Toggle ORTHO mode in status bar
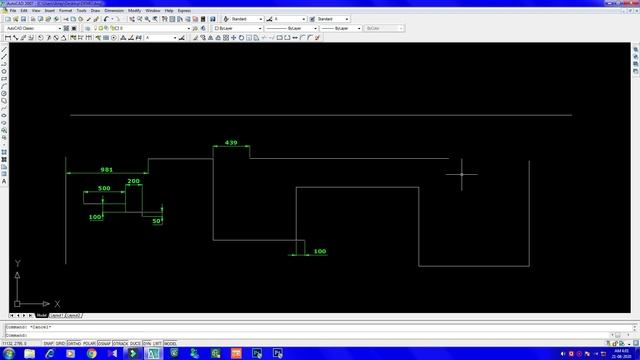 click(74, 343)
